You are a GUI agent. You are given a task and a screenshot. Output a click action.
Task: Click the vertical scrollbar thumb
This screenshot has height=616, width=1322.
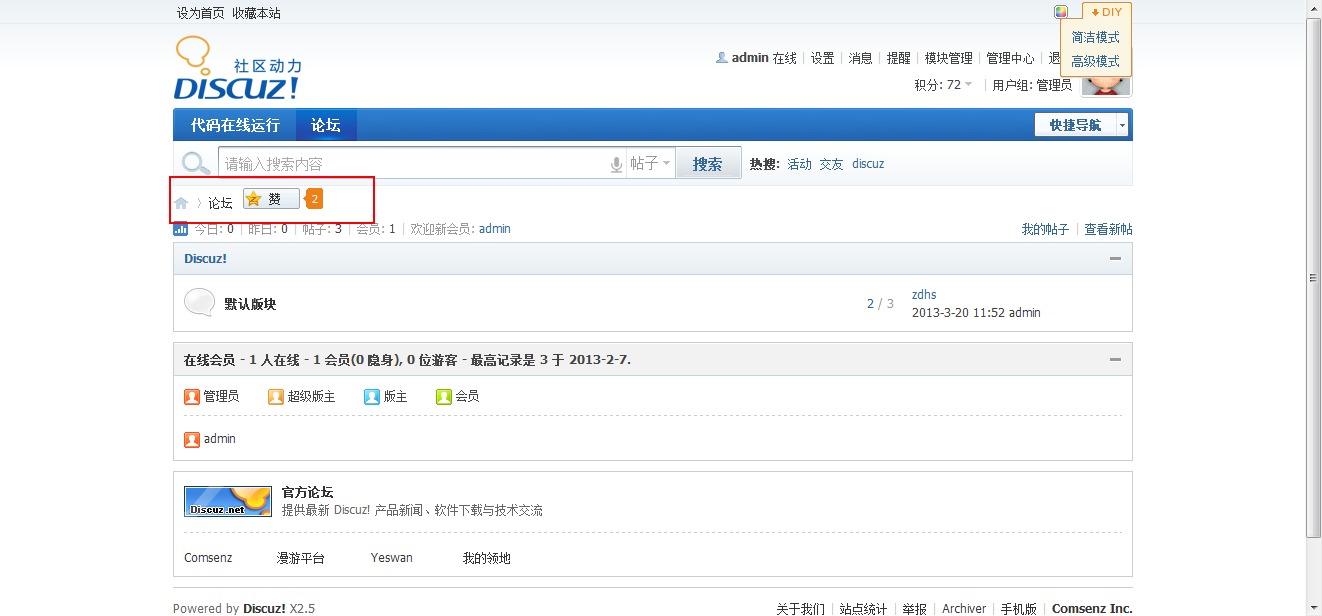point(1313,277)
